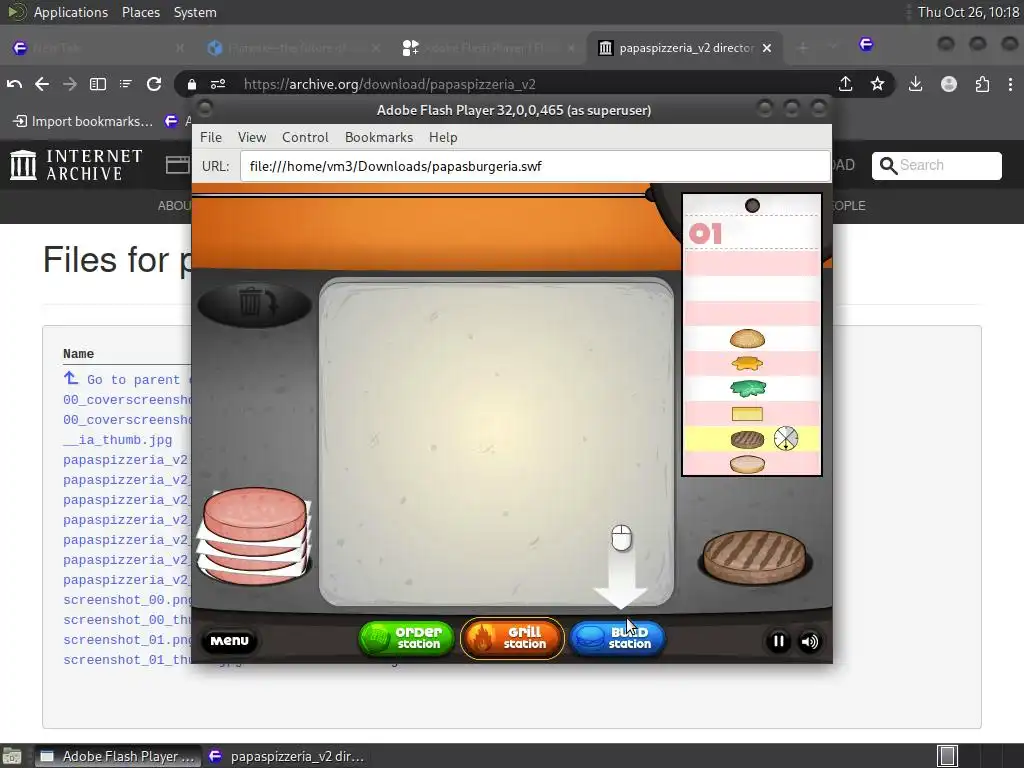Open the game Menu button
This screenshot has width=1024, height=768.
[229, 641]
